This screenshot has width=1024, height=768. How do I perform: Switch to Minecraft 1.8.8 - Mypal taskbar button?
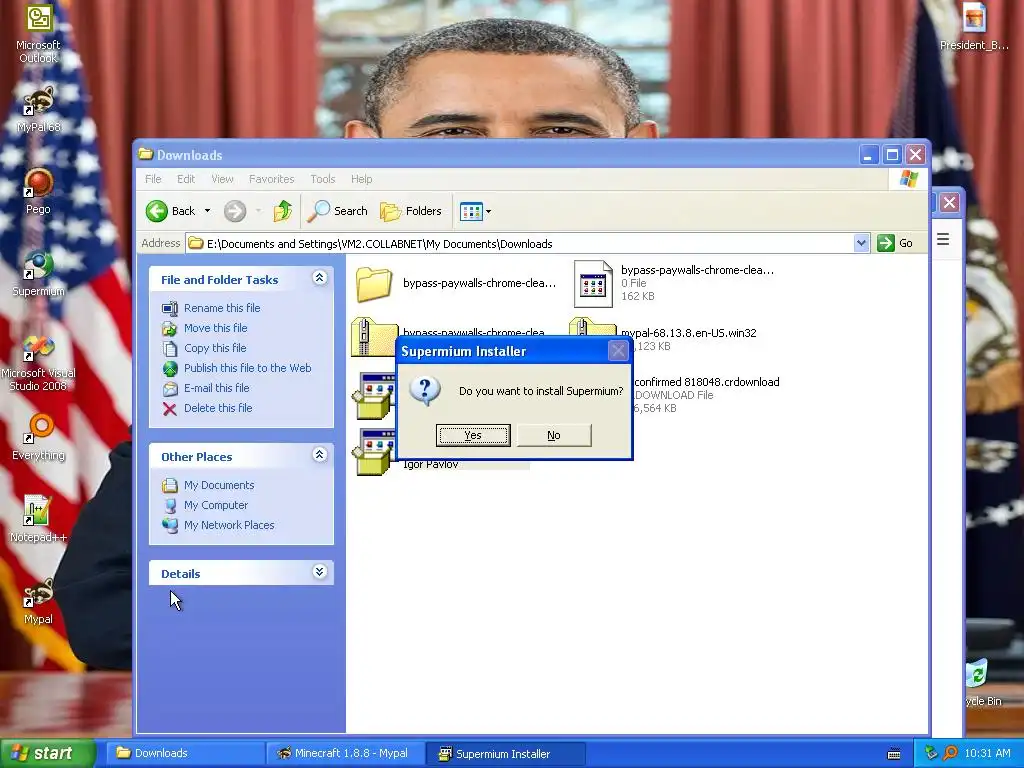tap(345, 753)
